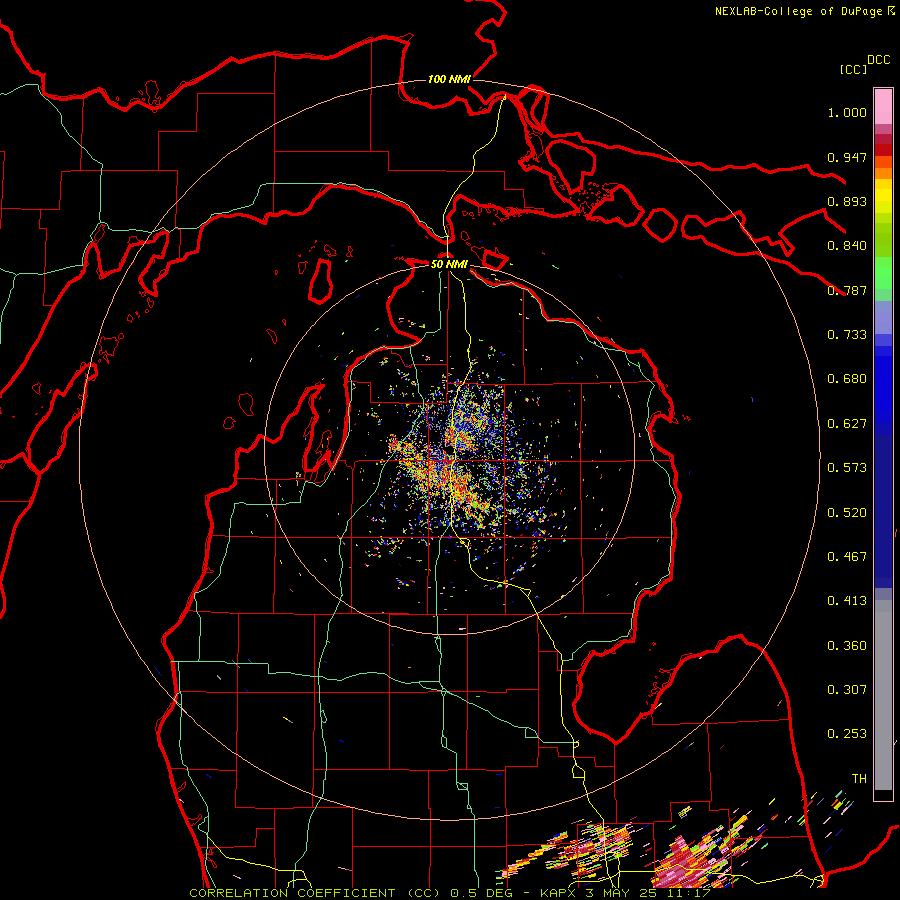Click the Correlation Coefficient KAPX caption text
This screenshot has width=900, height=900.
(449, 893)
